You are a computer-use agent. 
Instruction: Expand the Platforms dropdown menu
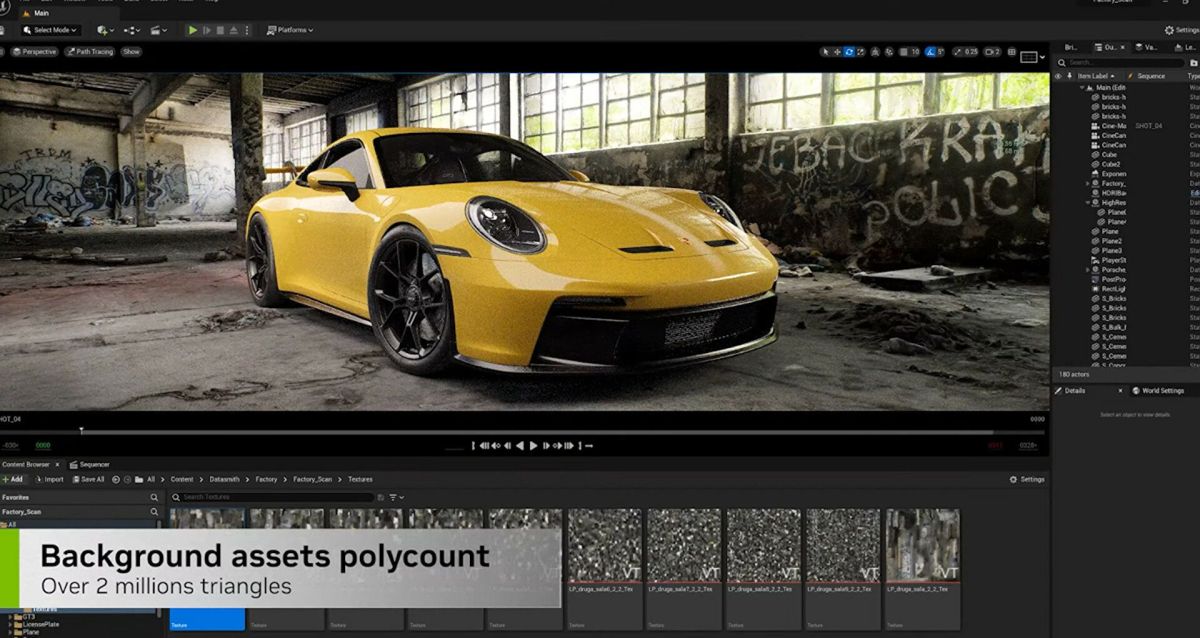[x=290, y=30]
